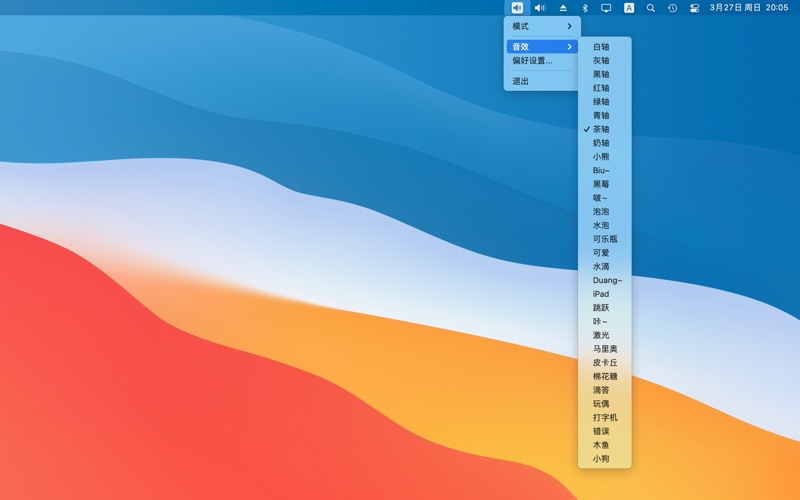800x500 pixels.
Task: Switch sound effect to 红轴
Action: click(x=601, y=88)
